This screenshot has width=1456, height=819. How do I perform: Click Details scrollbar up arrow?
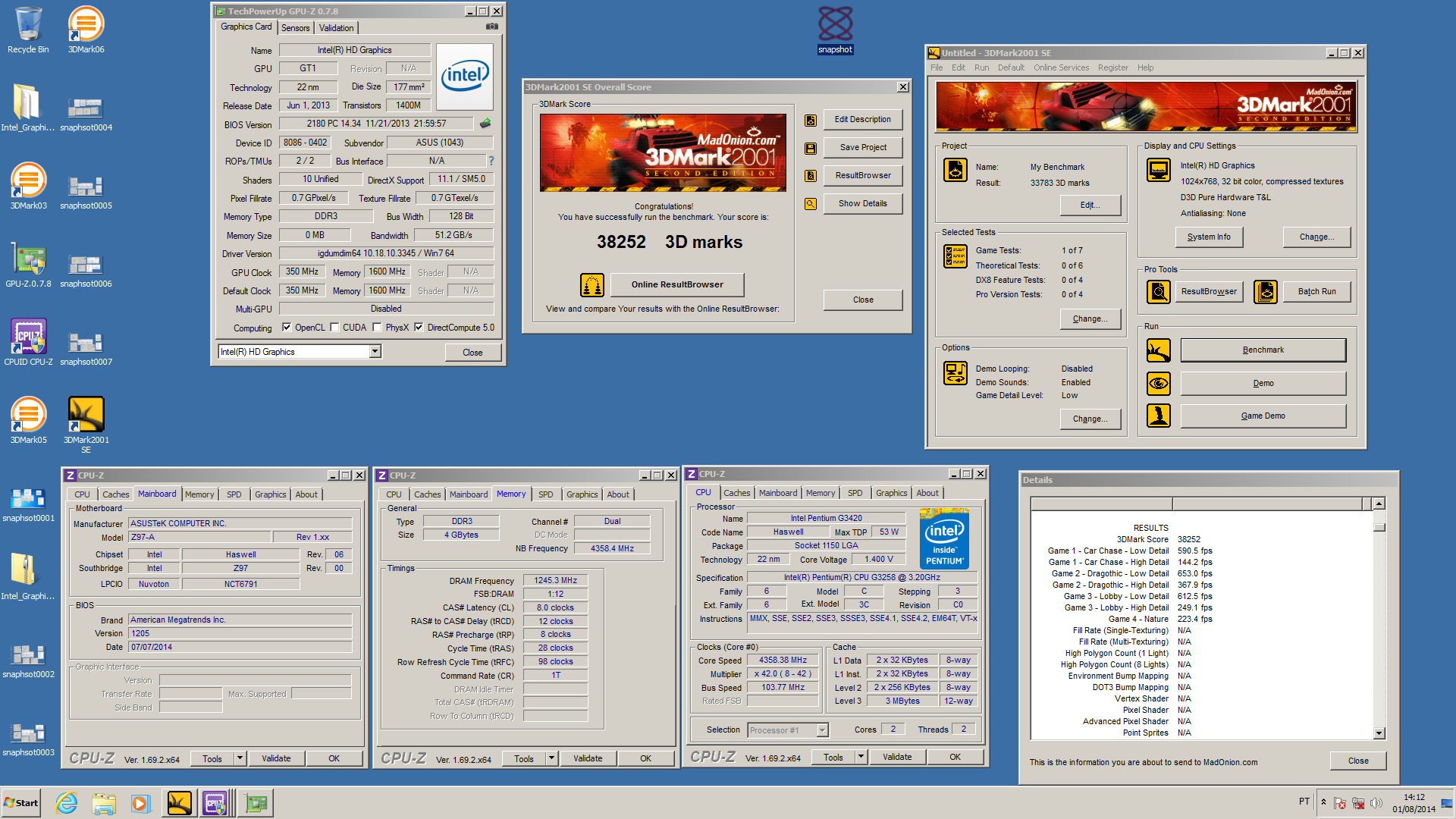pos(1379,504)
